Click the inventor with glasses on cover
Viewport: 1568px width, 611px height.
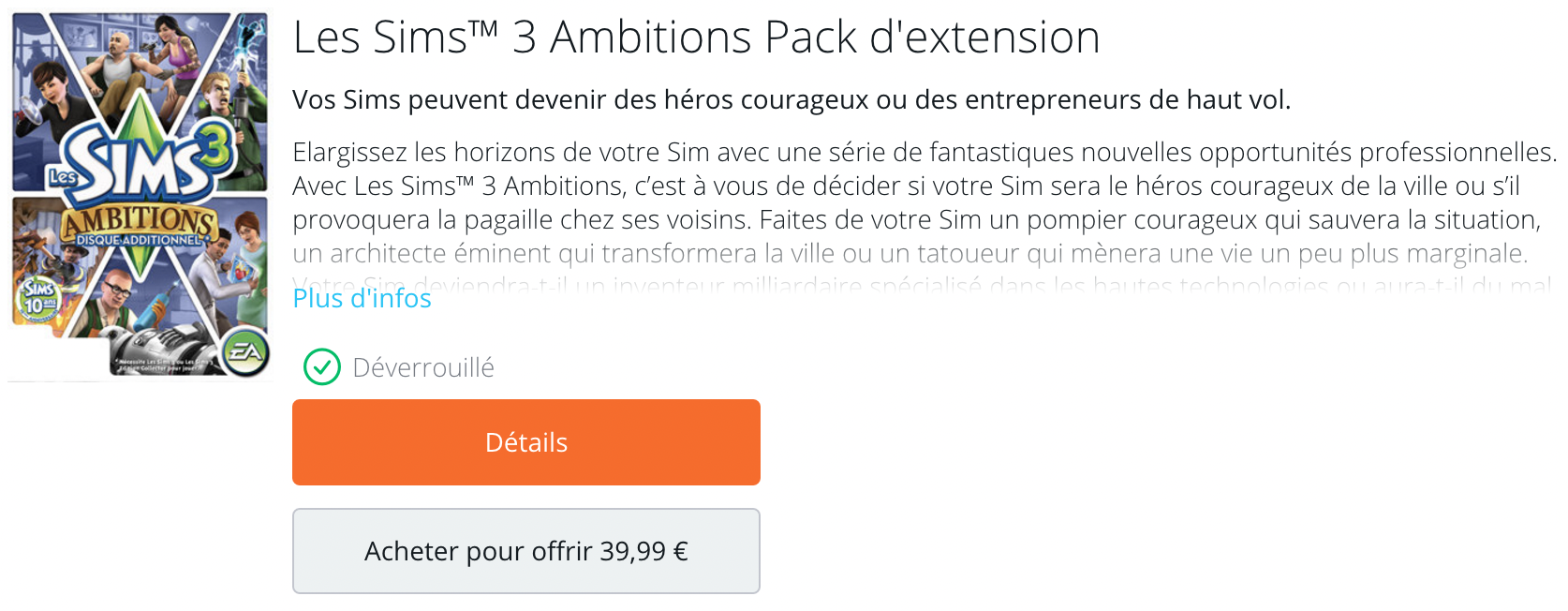tap(117, 295)
